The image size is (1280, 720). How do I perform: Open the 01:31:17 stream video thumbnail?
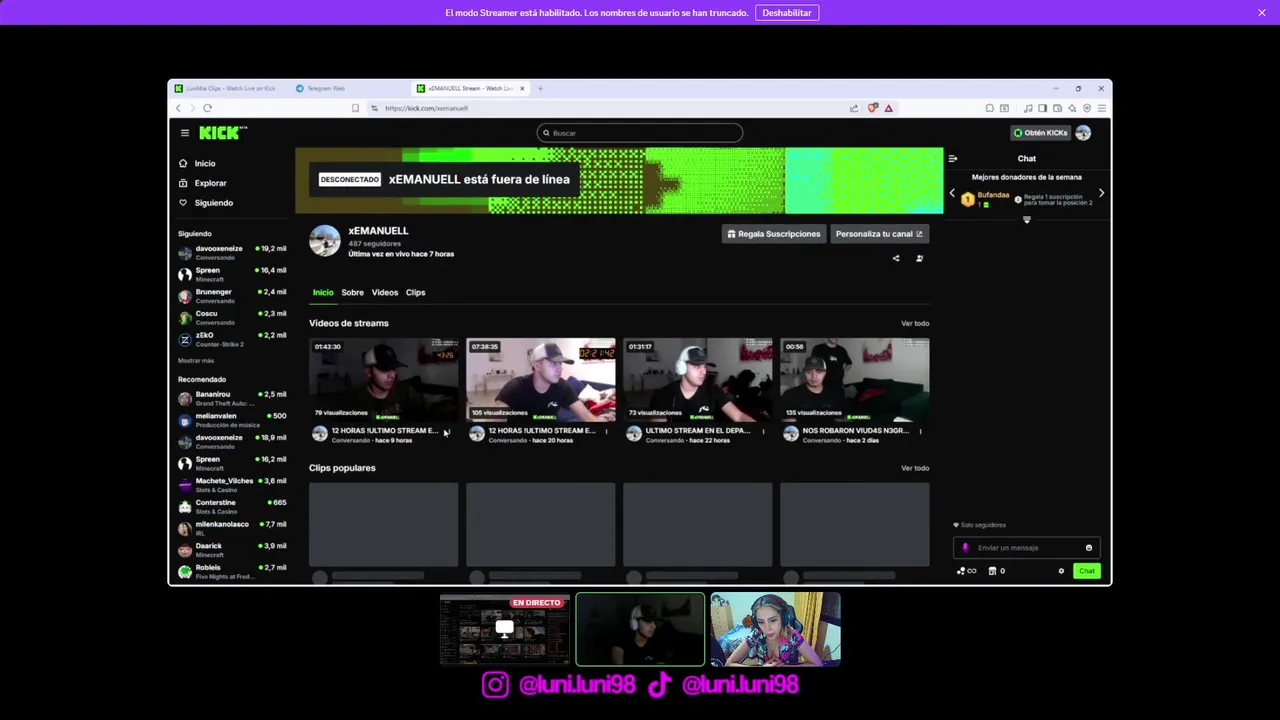(x=698, y=380)
